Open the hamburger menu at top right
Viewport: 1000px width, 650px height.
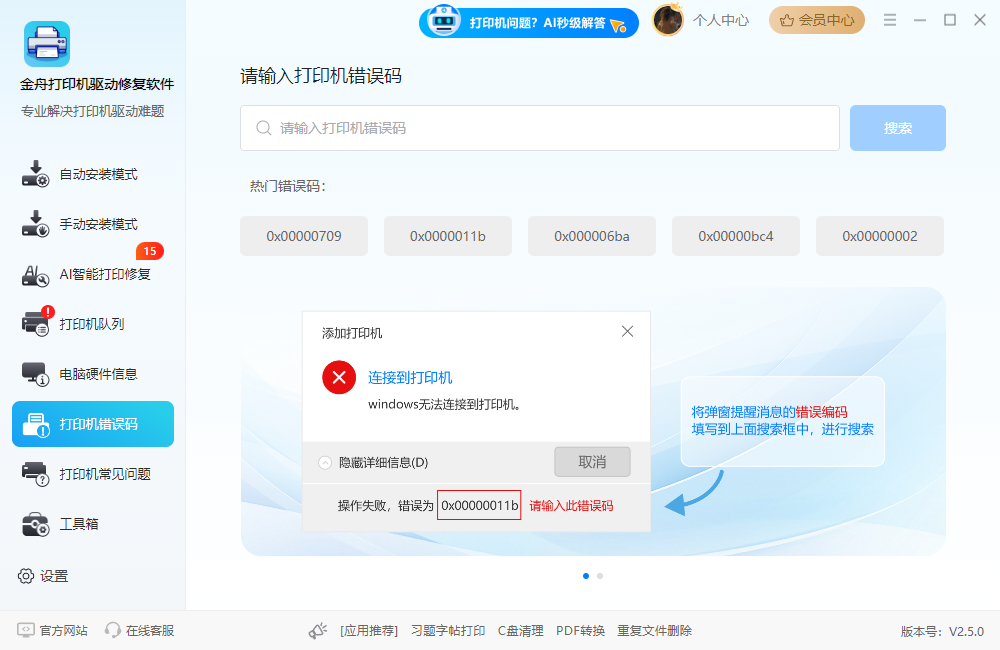pyautogui.click(x=889, y=18)
